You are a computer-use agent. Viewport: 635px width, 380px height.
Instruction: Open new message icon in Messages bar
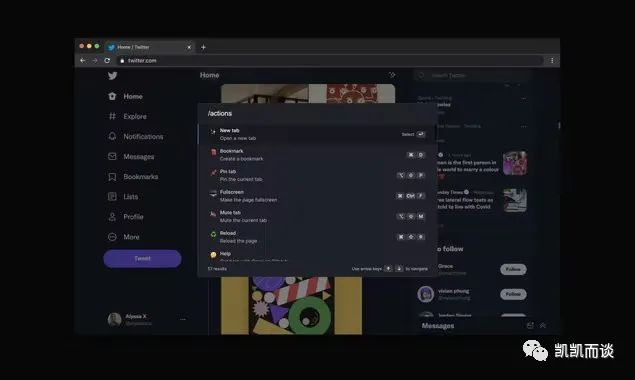pyautogui.click(x=530, y=325)
